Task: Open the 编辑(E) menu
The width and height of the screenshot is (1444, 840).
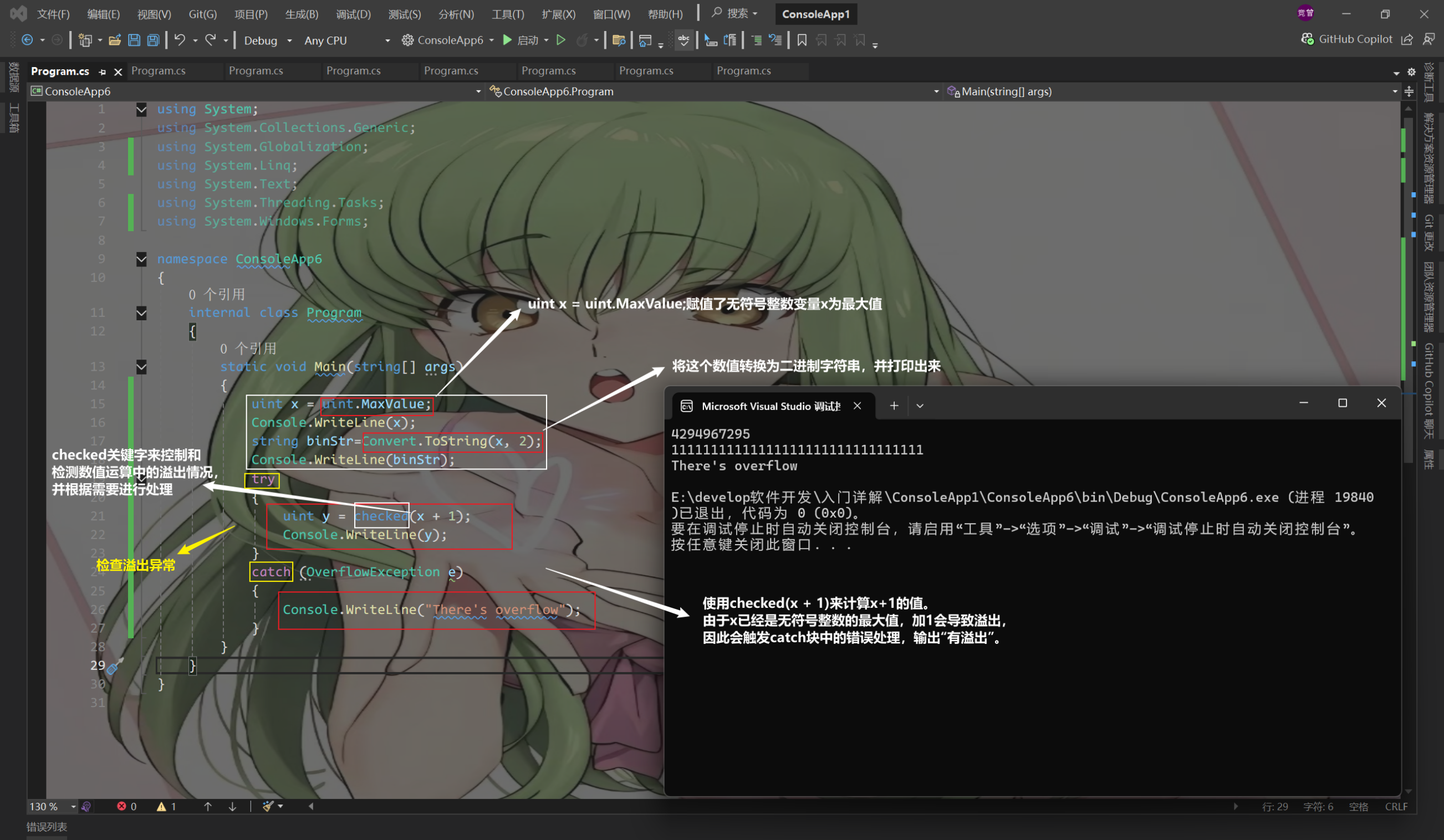Action: pos(103,14)
